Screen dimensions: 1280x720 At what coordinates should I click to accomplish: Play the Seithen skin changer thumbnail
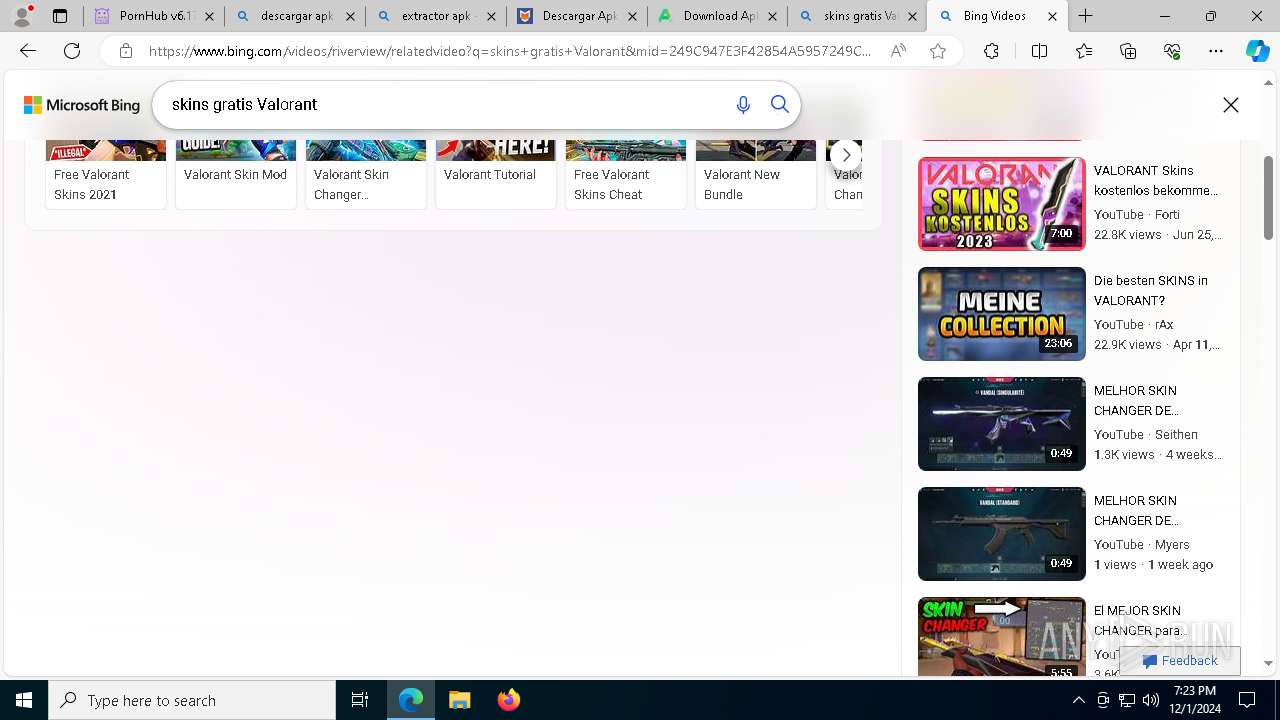[x=1001, y=424]
